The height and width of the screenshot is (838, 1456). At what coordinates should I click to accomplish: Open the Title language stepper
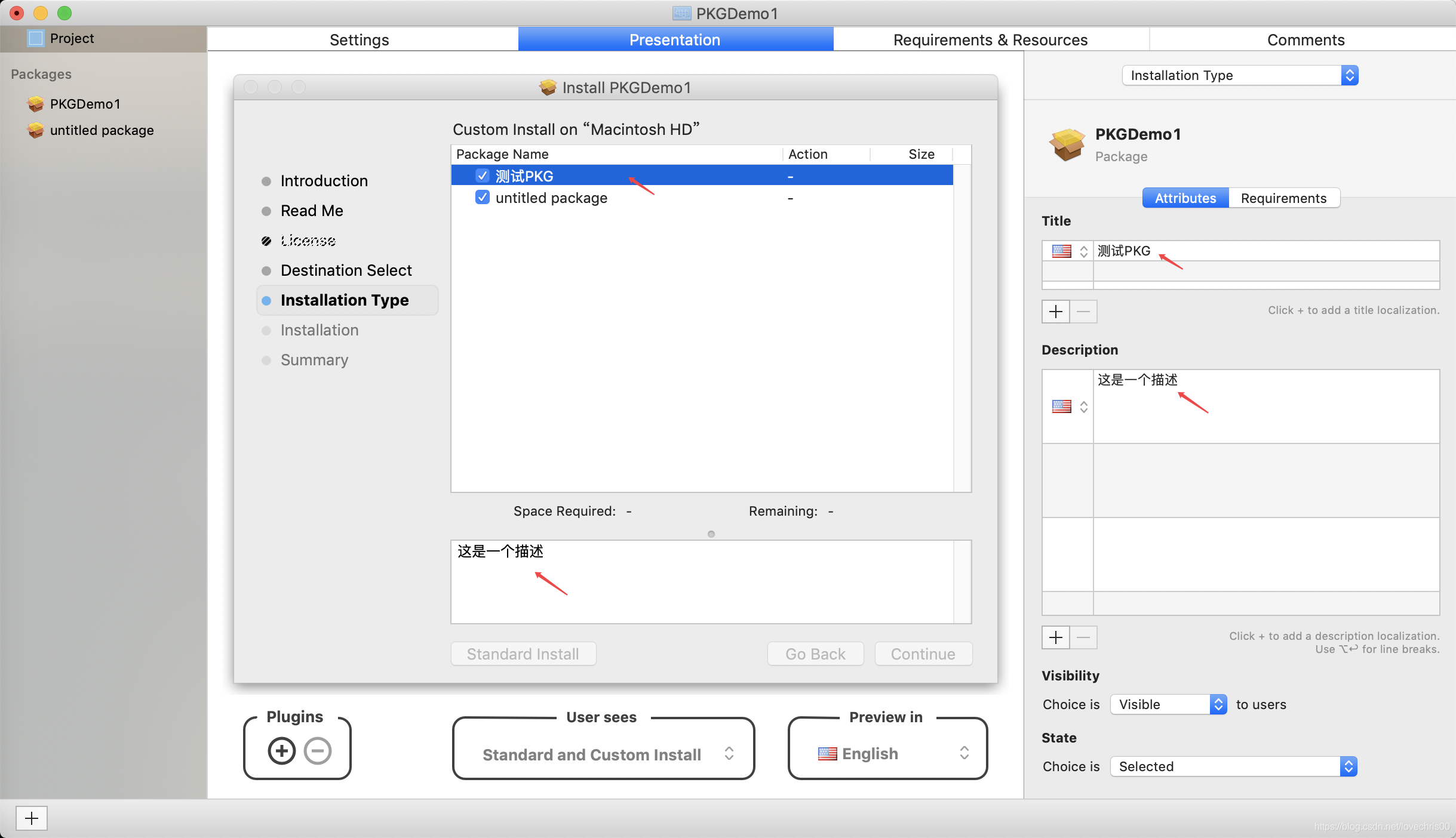(x=1083, y=251)
